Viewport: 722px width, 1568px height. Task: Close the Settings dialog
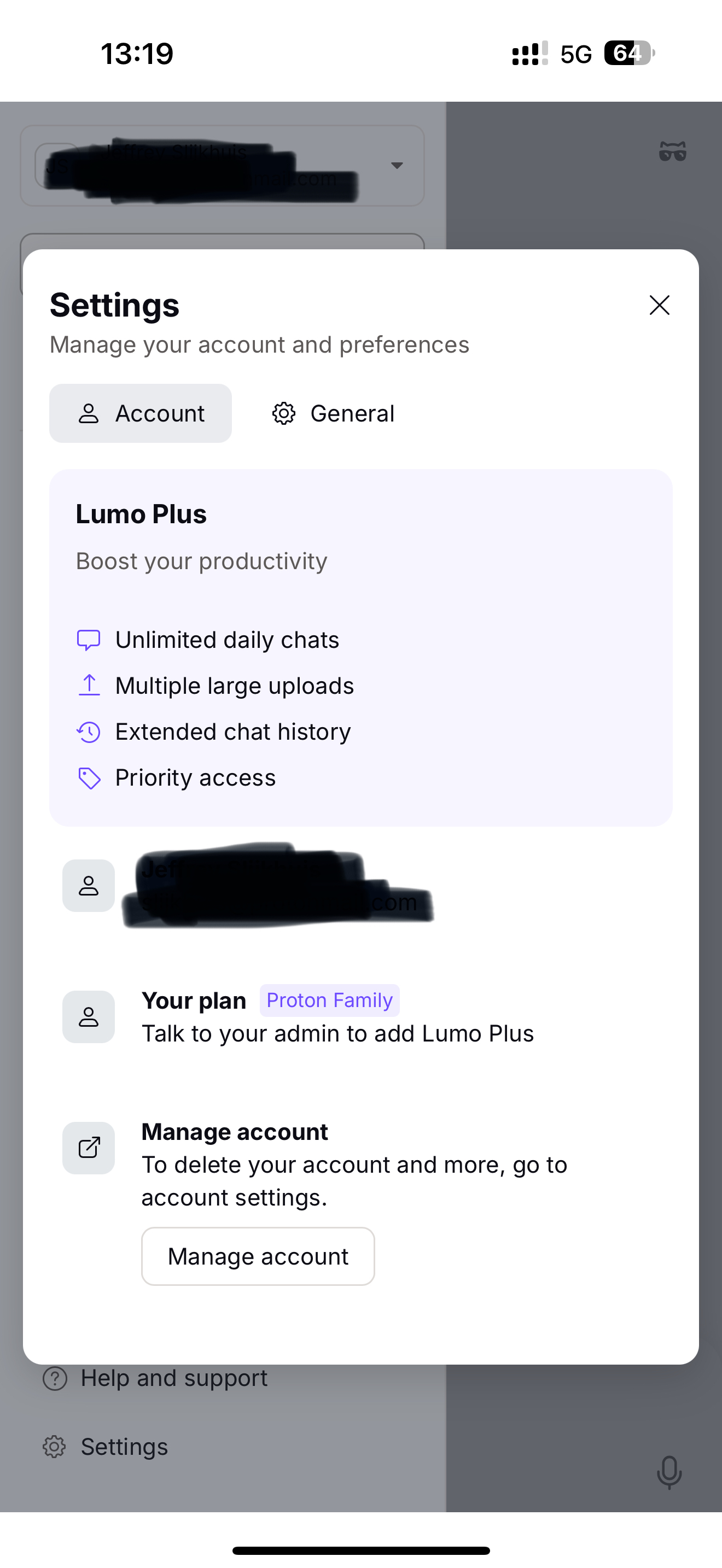pyautogui.click(x=659, y=305)
